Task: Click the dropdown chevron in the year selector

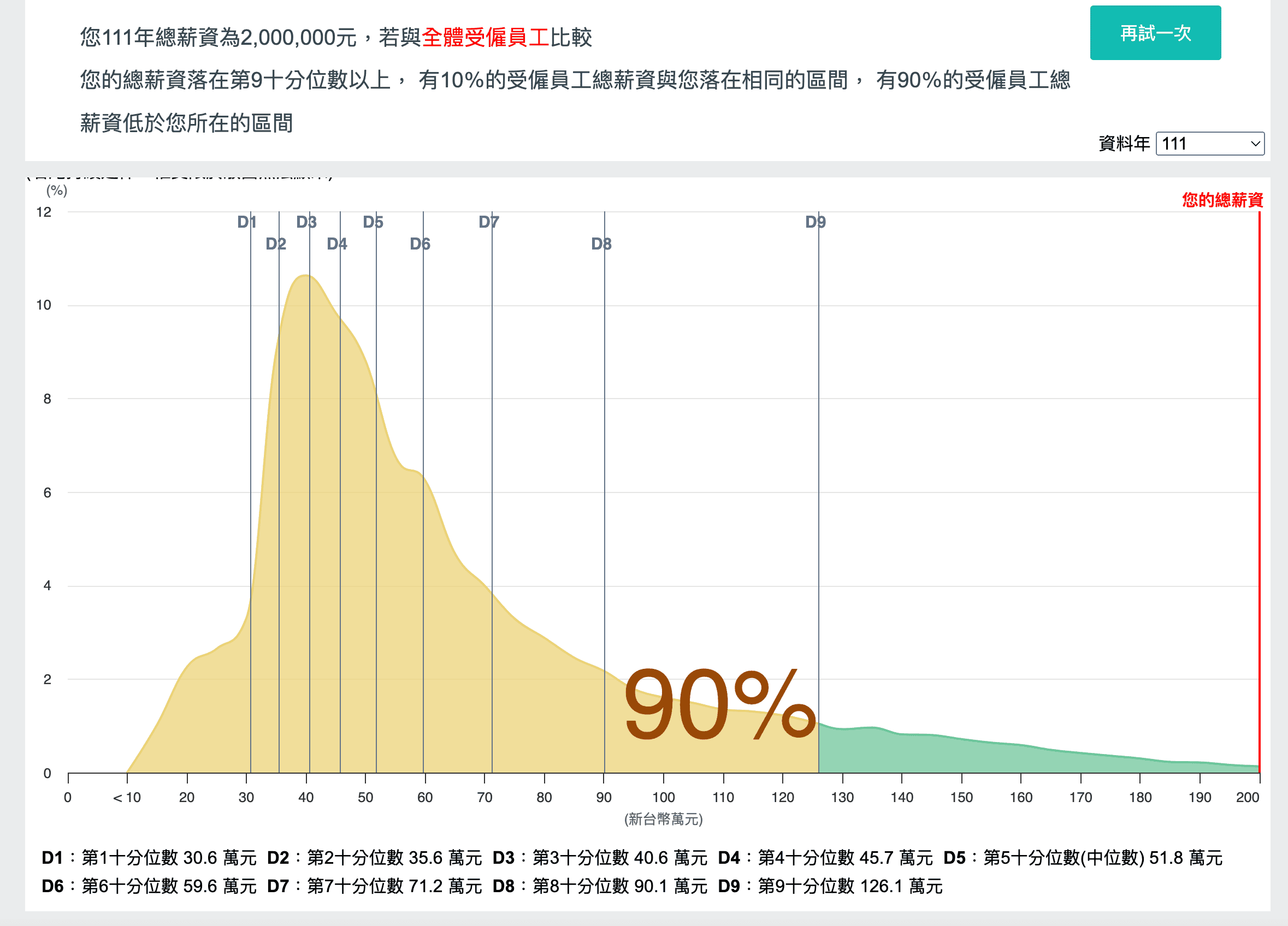Action: click(x=1256, y=144)
